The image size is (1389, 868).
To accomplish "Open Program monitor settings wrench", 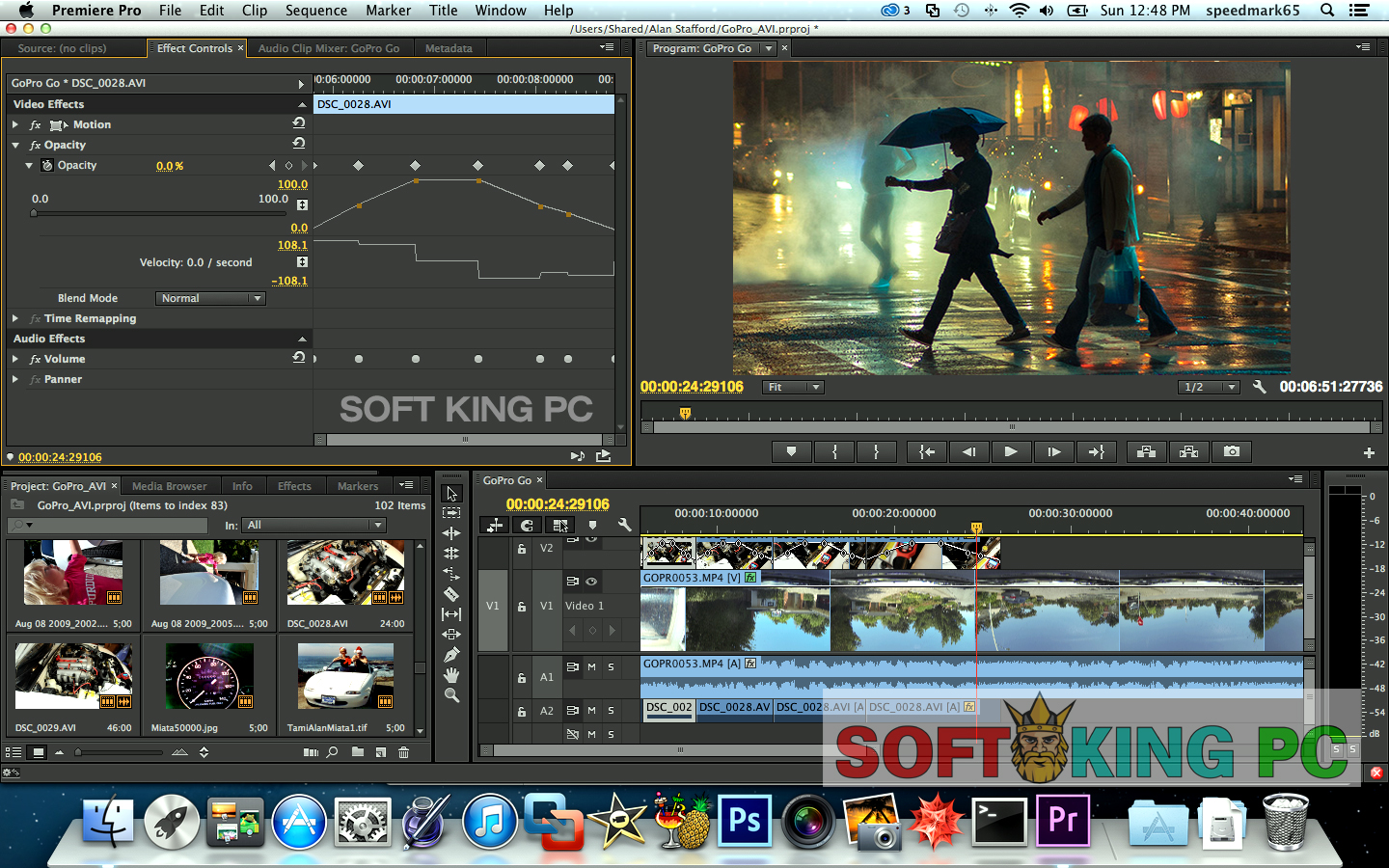I will pos(1259,387).
